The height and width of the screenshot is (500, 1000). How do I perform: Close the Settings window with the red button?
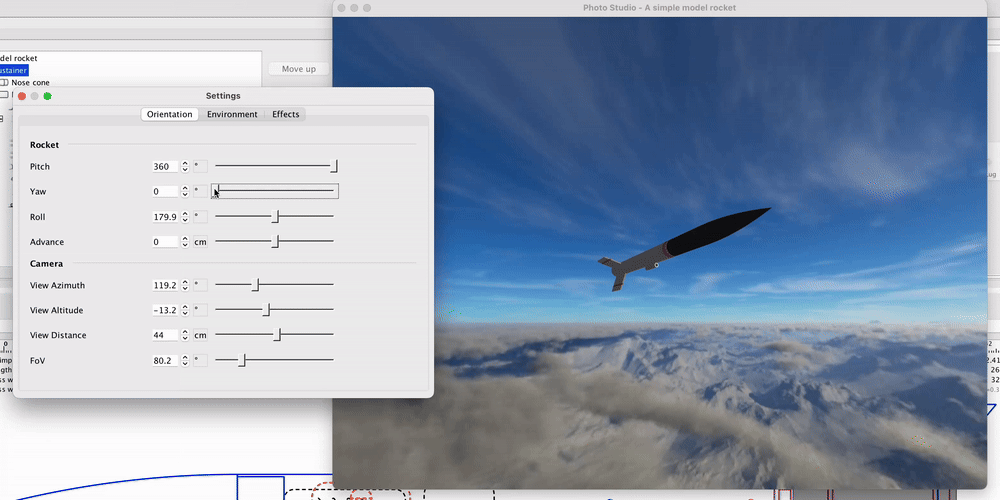click(x=22, y=96)
